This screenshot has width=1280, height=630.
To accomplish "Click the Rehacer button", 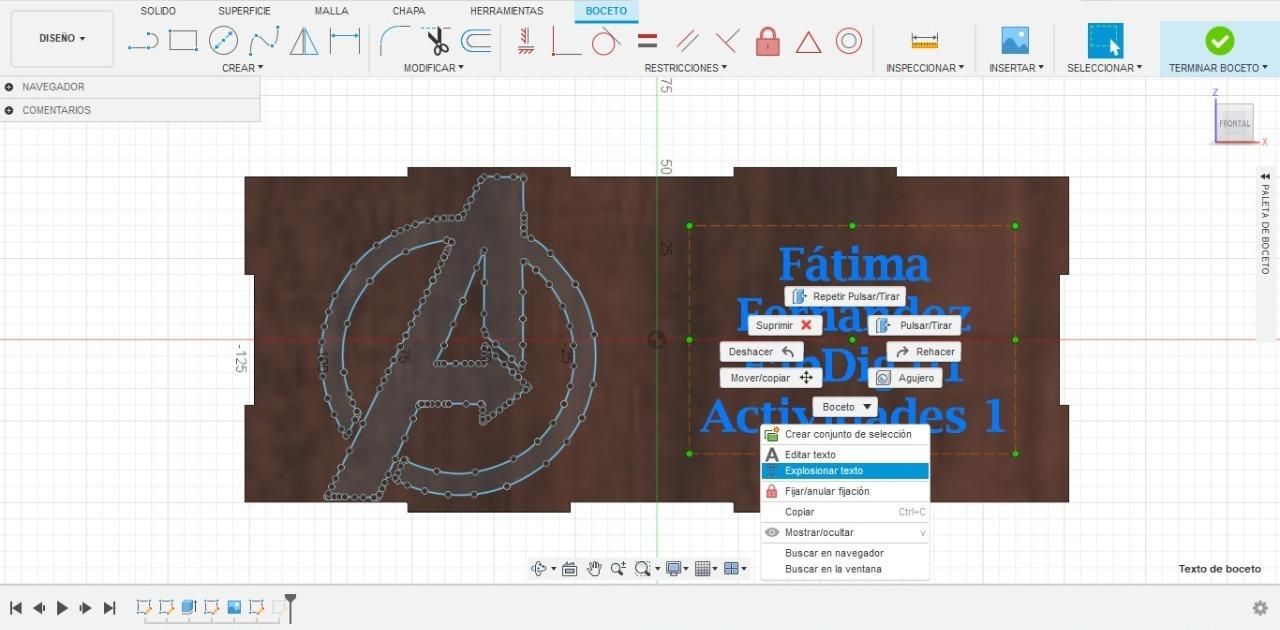I will tap(923, 352).
